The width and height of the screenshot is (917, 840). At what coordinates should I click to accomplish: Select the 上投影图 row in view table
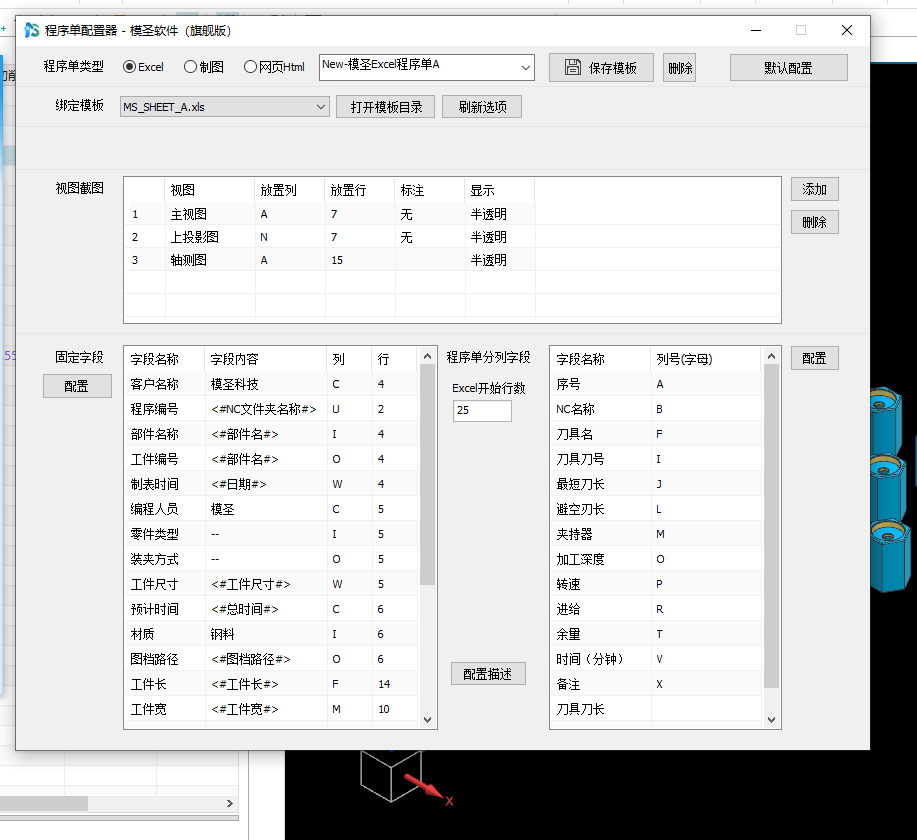pos(452,237)
